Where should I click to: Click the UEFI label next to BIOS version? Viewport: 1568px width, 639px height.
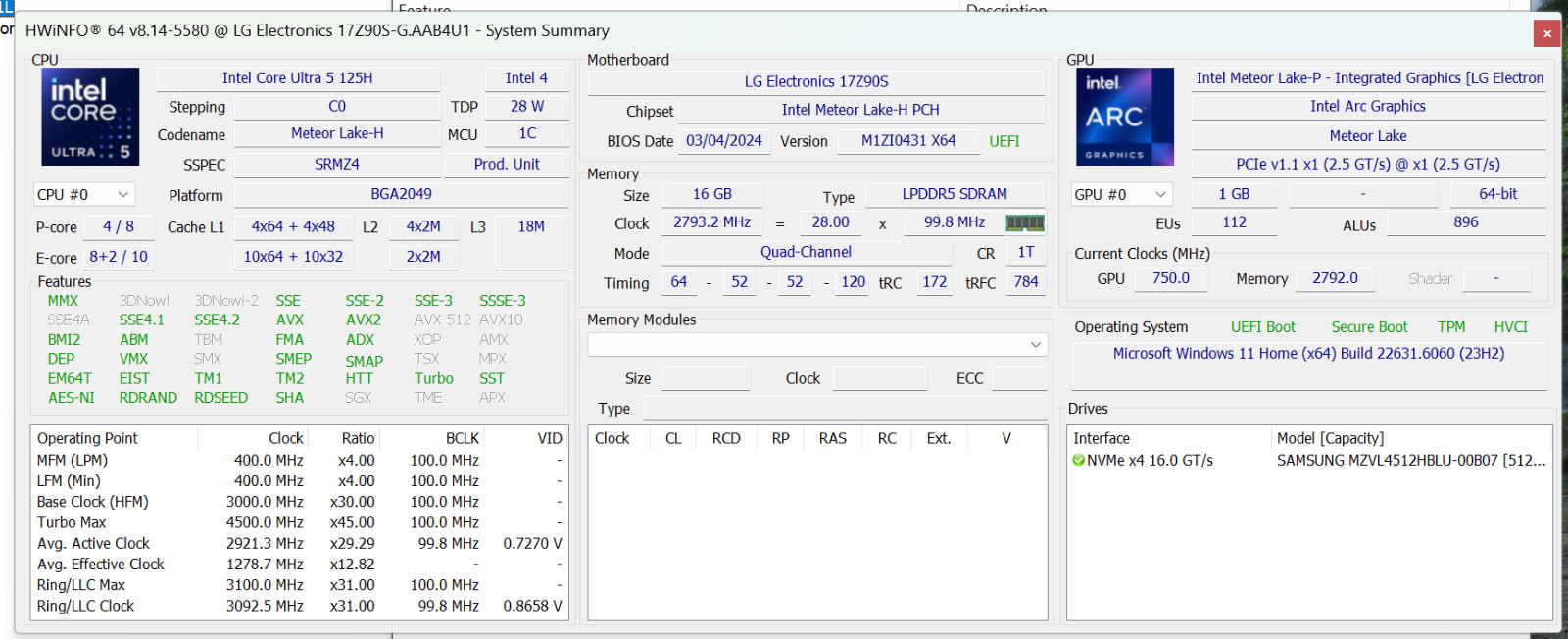1004,141
